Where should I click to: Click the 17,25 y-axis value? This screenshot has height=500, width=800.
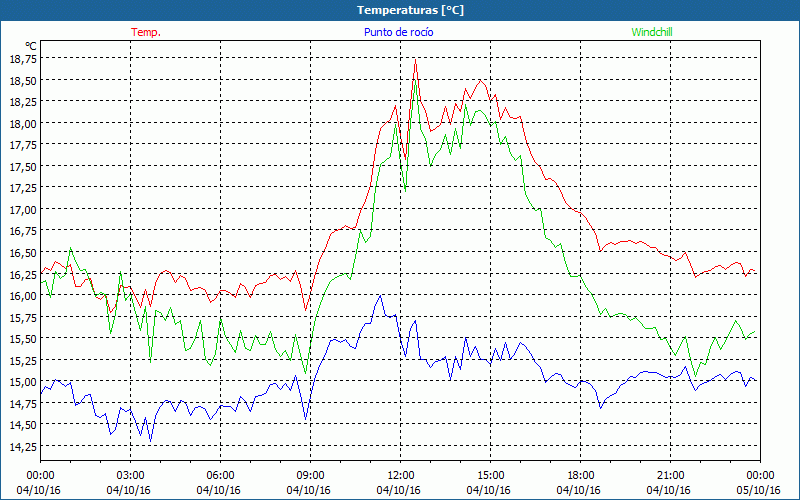(x=23, y=188)
